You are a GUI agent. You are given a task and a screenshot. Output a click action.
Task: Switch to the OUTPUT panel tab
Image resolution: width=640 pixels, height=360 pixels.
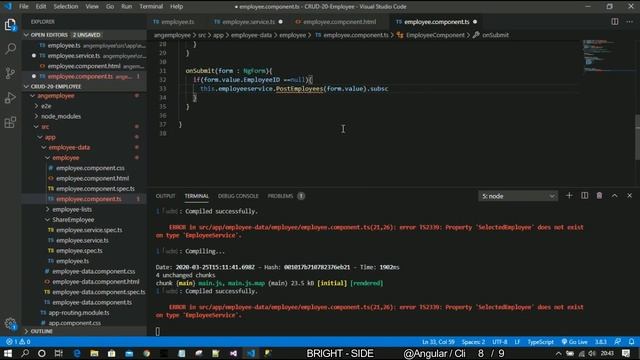pyautogui.click(x=165, y=196)
